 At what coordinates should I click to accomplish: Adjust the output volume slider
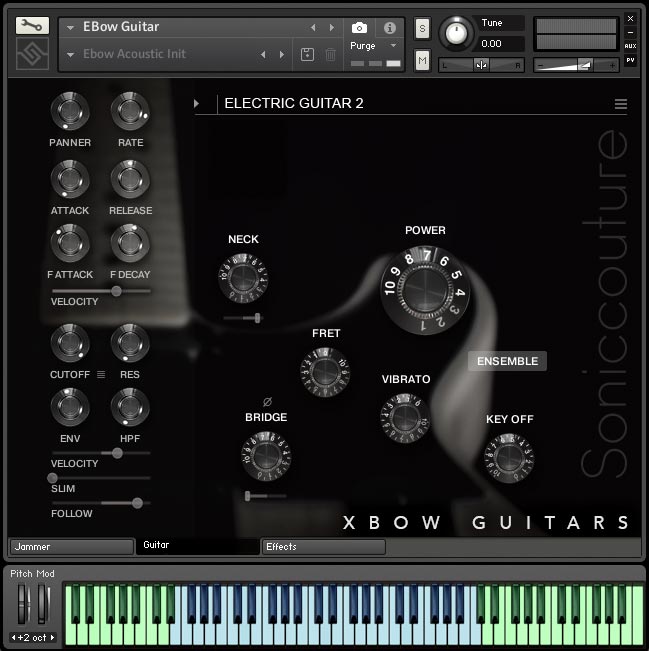576,65
